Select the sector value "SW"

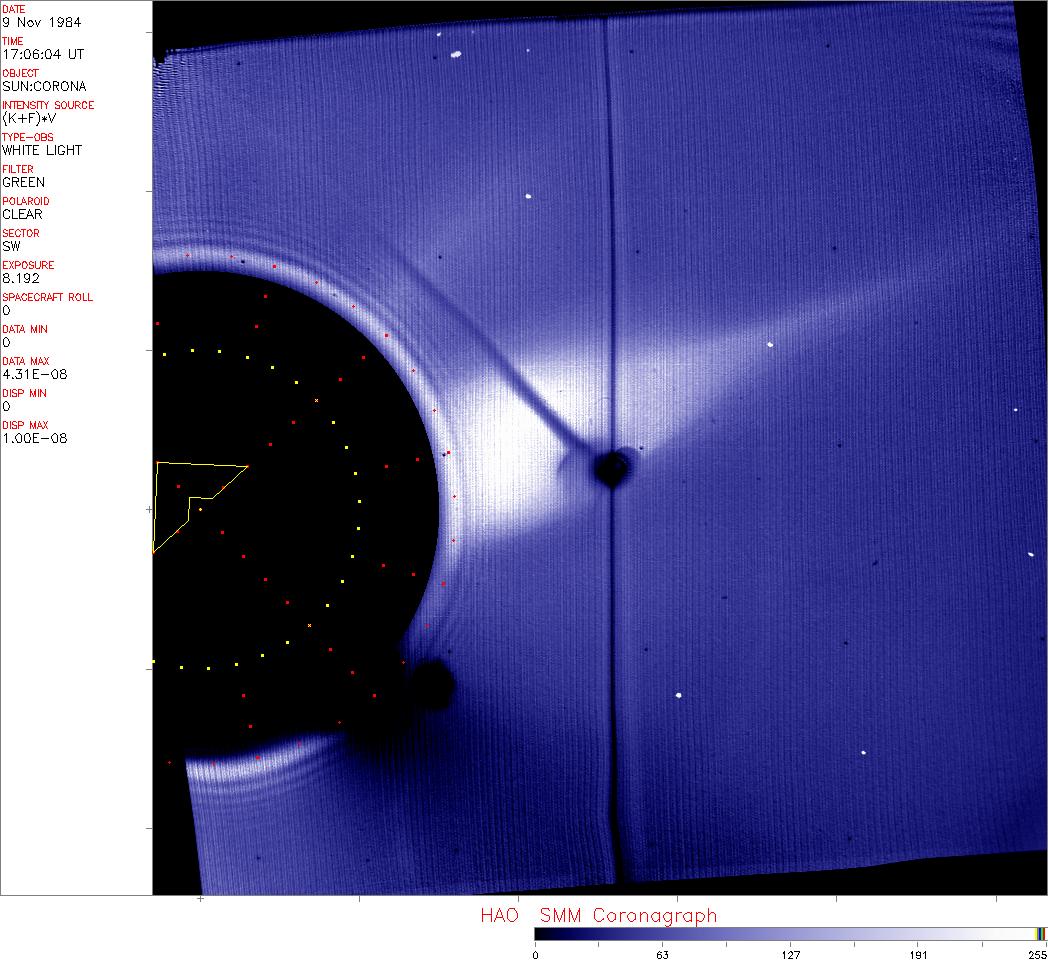coord(12,246)
